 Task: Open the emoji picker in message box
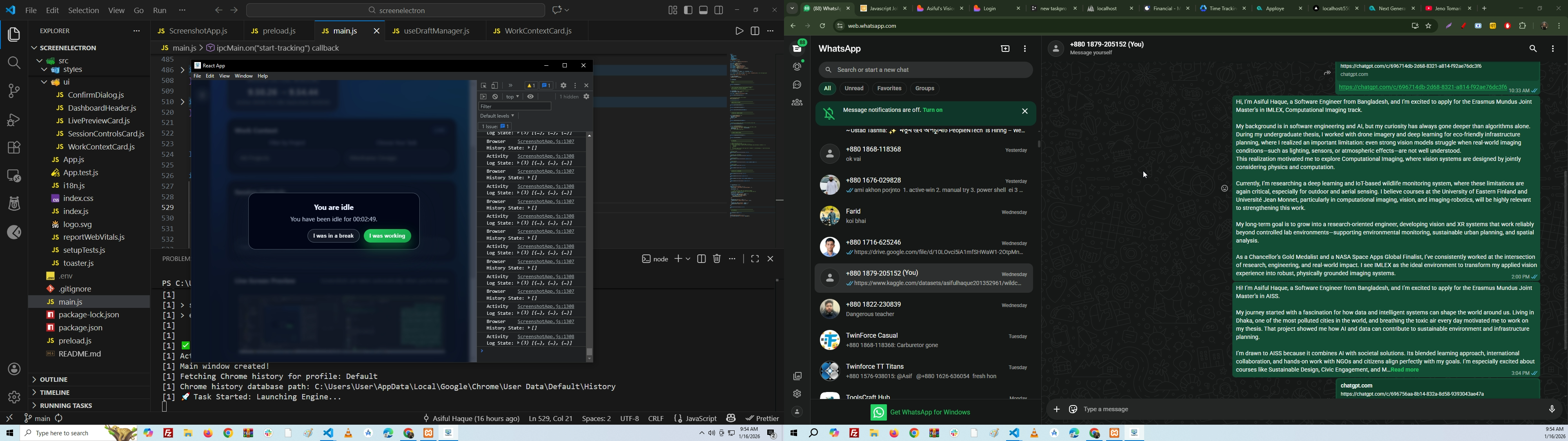click(x=1073, y=409)
